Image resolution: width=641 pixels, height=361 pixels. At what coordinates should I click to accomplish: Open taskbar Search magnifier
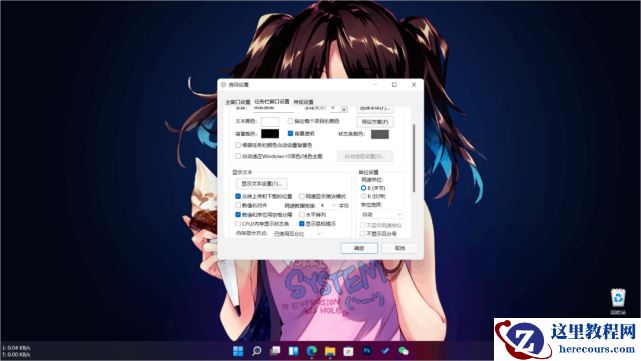tap(256, 351)
